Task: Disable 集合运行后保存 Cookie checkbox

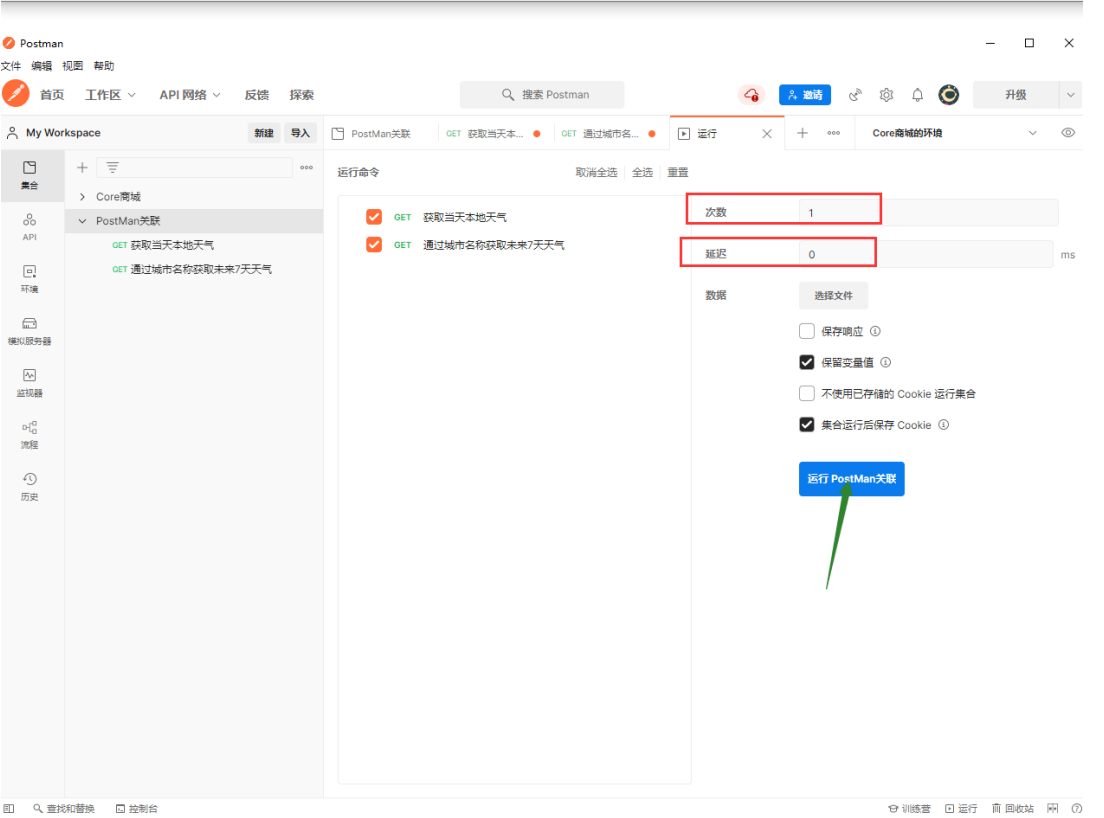Action: coord(807,424)
